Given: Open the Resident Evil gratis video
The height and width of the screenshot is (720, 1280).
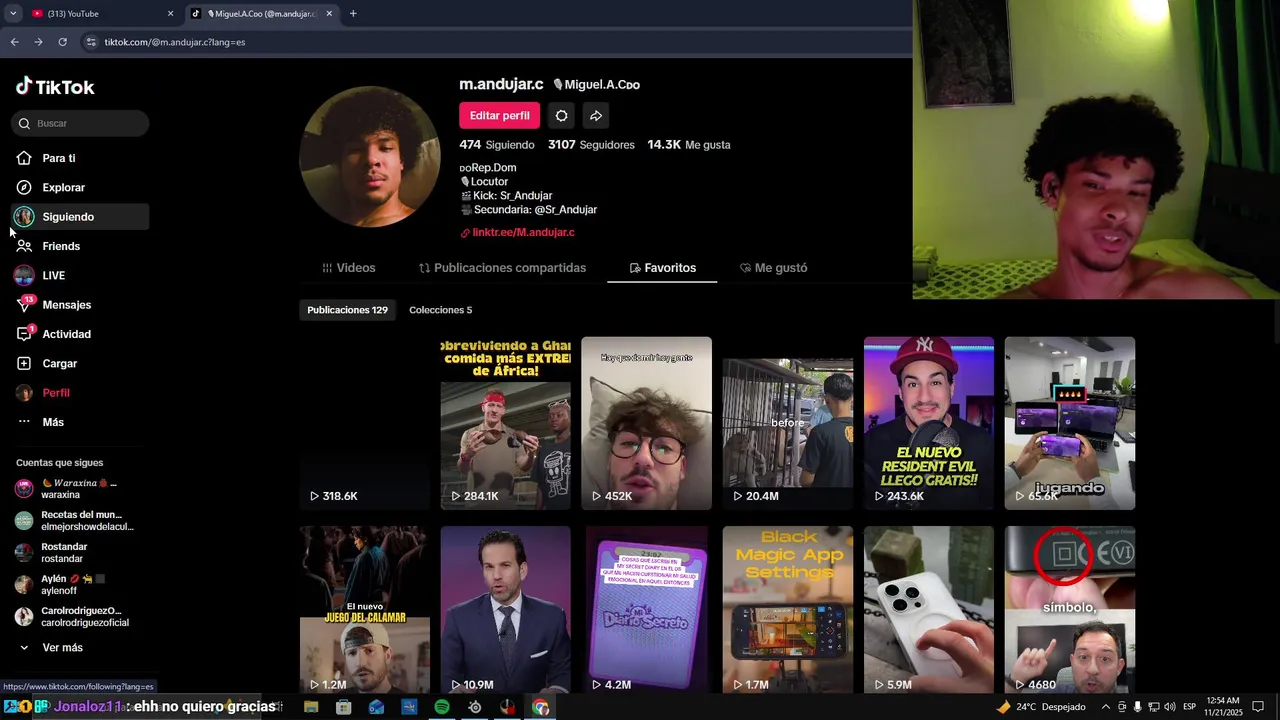Looking at the screenshot, I should pos(929,423).
